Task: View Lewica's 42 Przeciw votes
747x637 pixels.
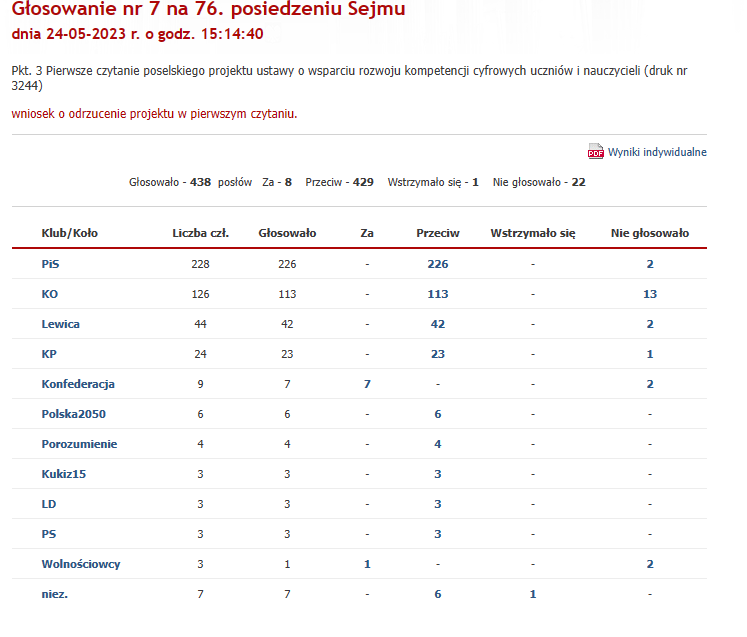Action: pyautogui.click(x=438, y=324)
